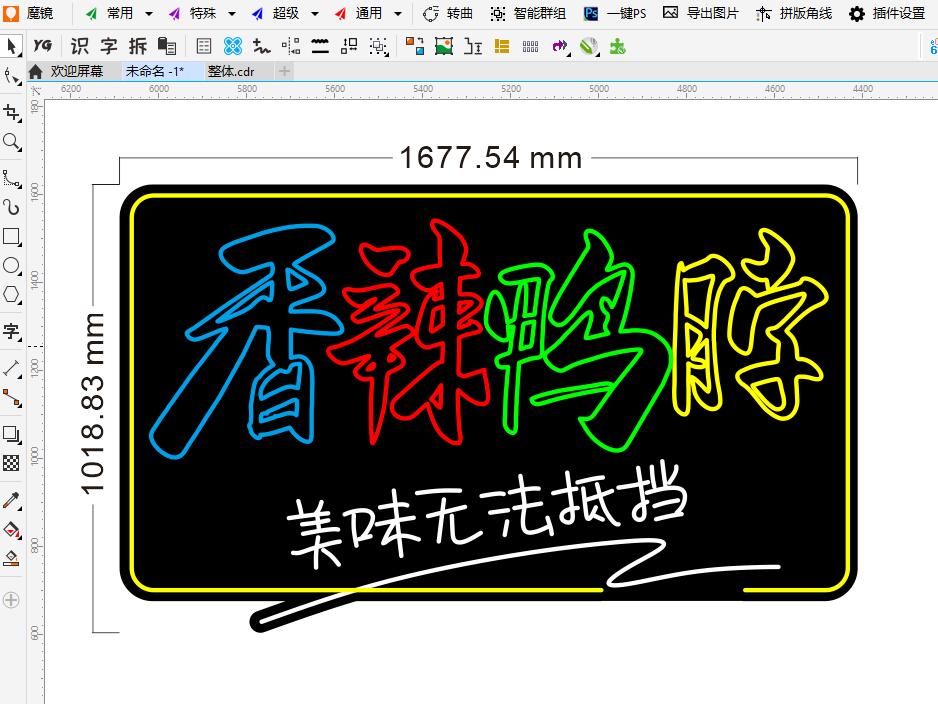Viewport: 938px width, 704px height.
Task: Select the Artistic Media tool
Action: pos(12,207)
